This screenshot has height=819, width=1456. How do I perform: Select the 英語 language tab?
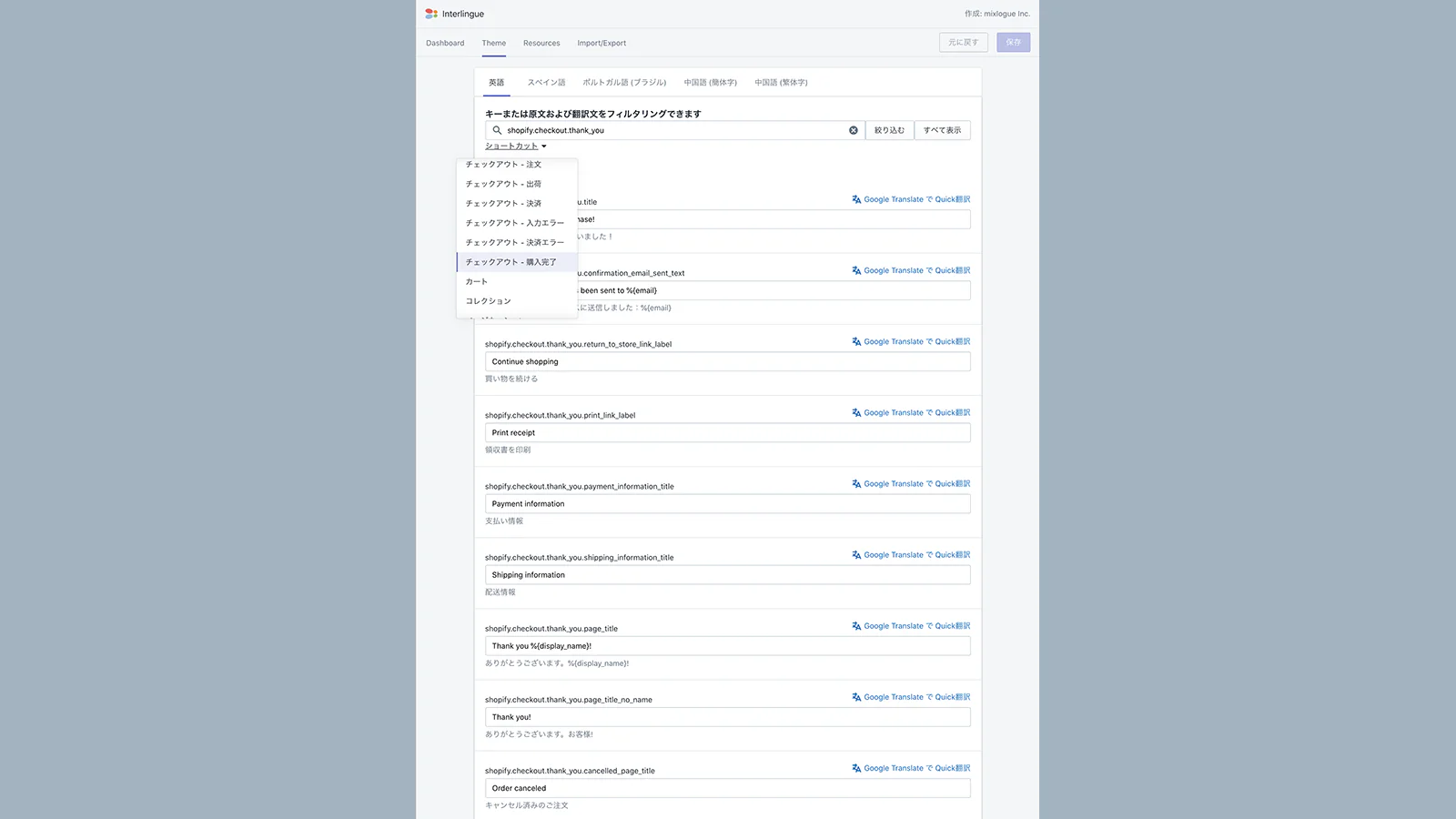(x=496, y=82)
